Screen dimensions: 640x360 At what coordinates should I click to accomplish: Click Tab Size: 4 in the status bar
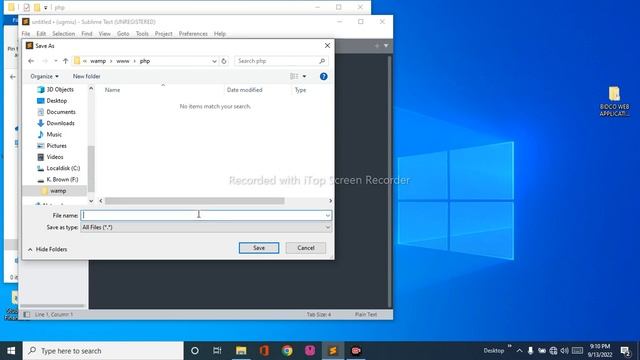pos(319,314)
